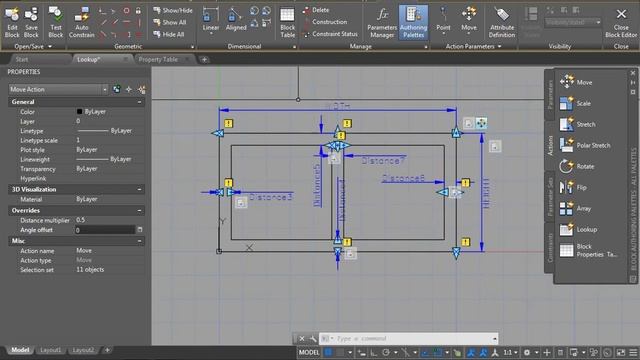Click Show All constraints button

point(170,22)
